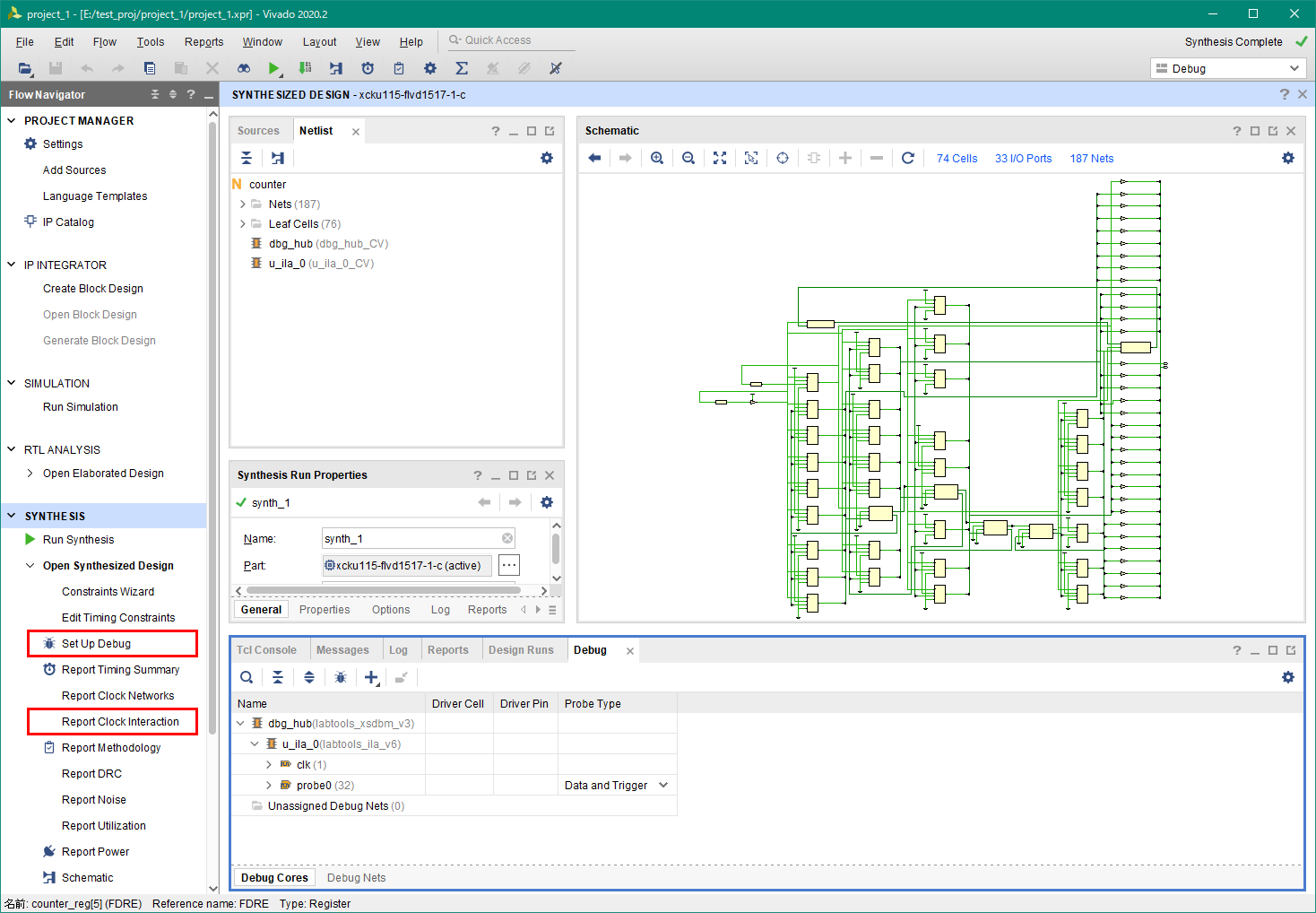Open IP Catalog
1316x913 pixels.
pyautogui.click(x=68, y=222)
